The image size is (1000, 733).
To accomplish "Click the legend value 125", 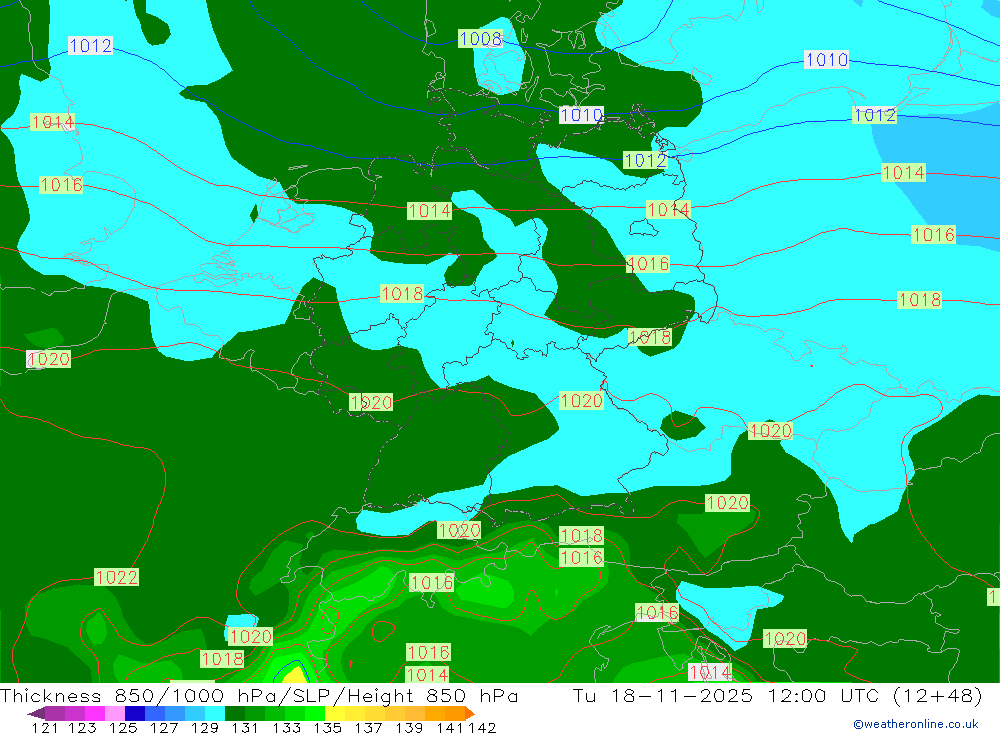I will pyautogui.click(x=122, y=728).
